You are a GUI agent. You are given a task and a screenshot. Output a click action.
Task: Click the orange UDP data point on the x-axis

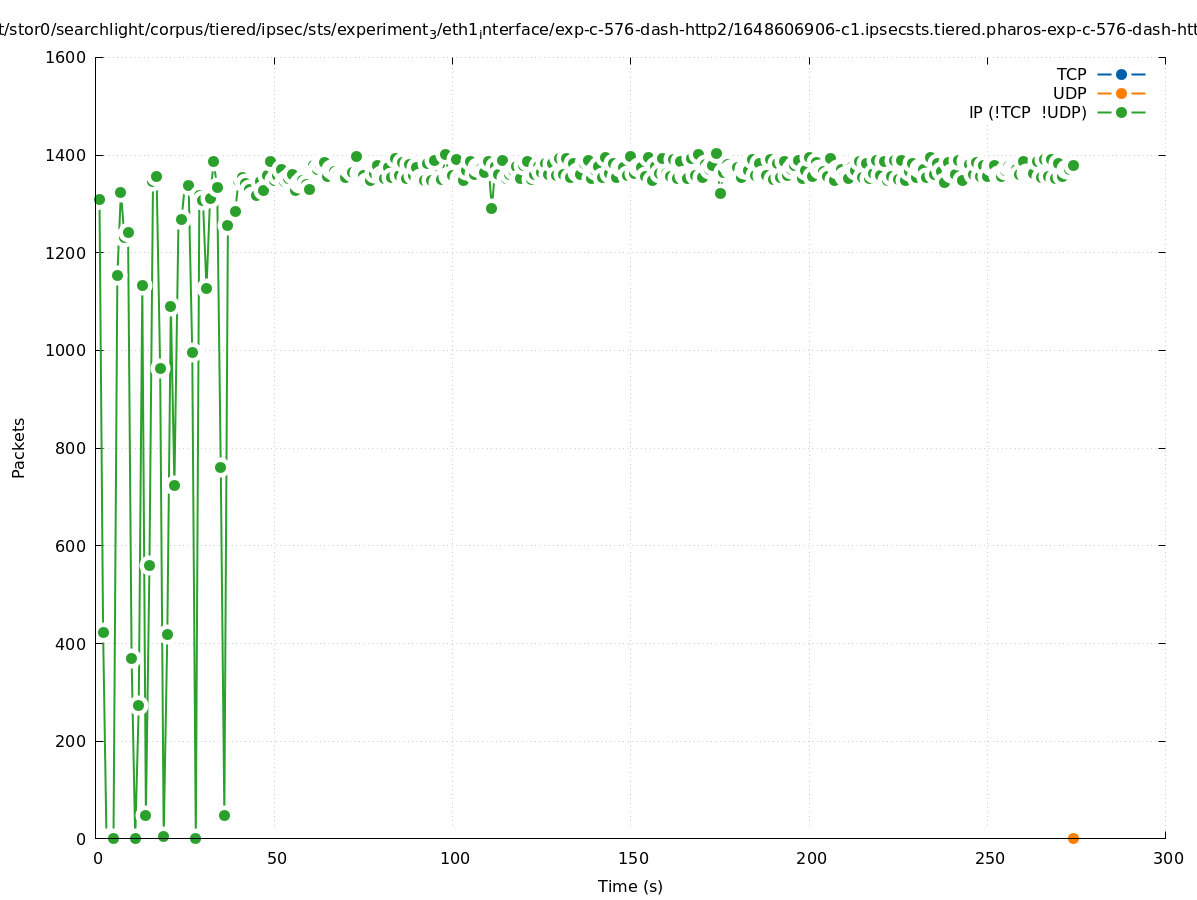tap(1073, 838)
